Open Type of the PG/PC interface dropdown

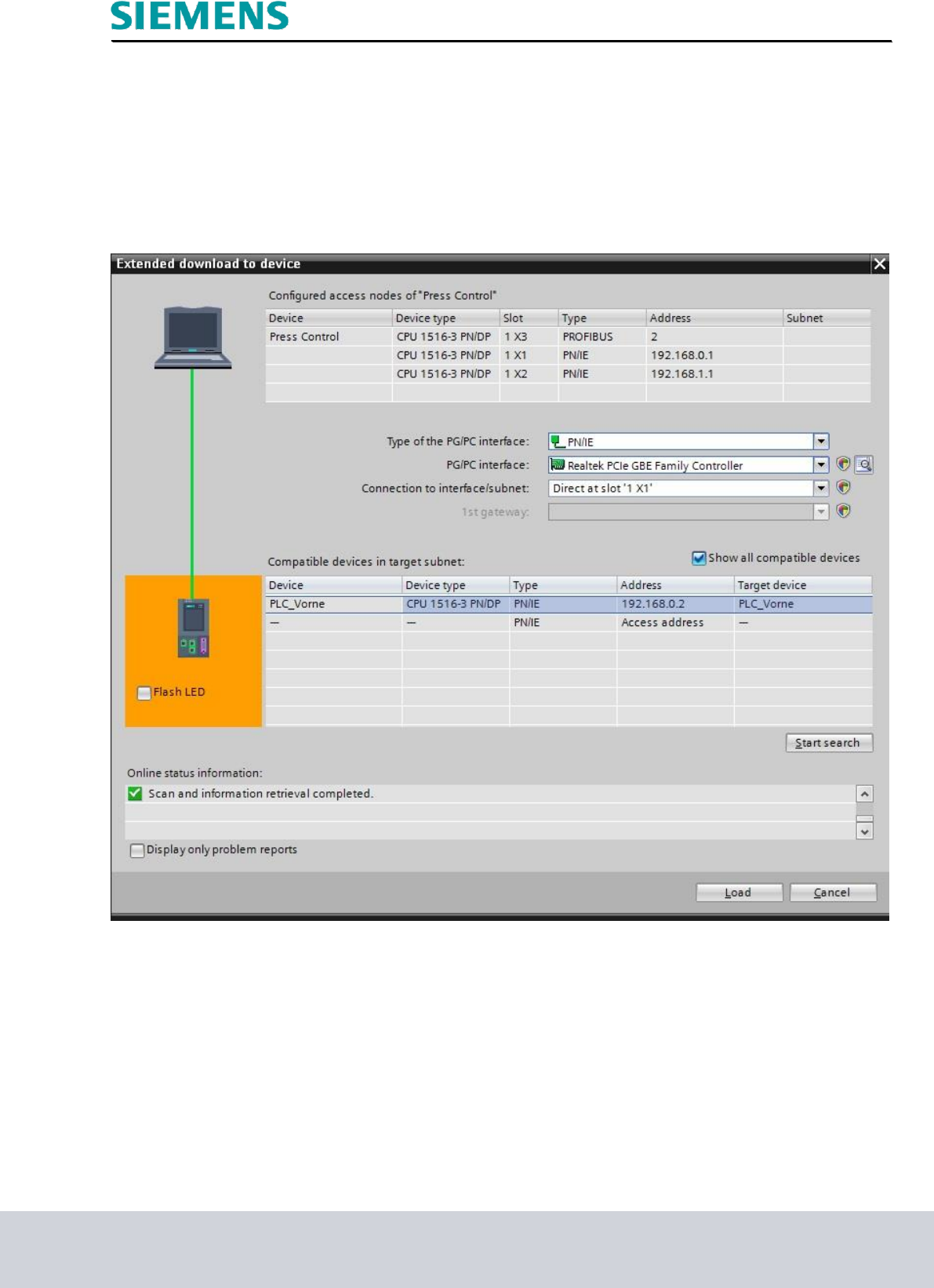pos(821,441)
